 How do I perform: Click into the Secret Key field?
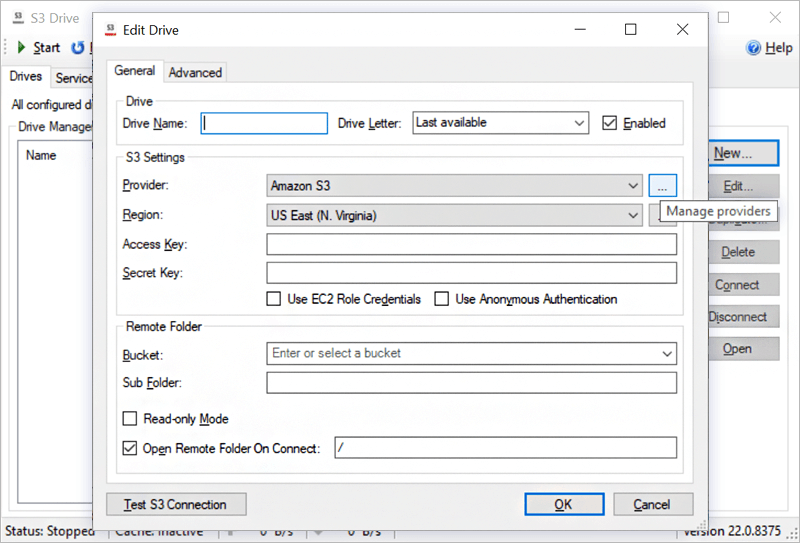471,273
